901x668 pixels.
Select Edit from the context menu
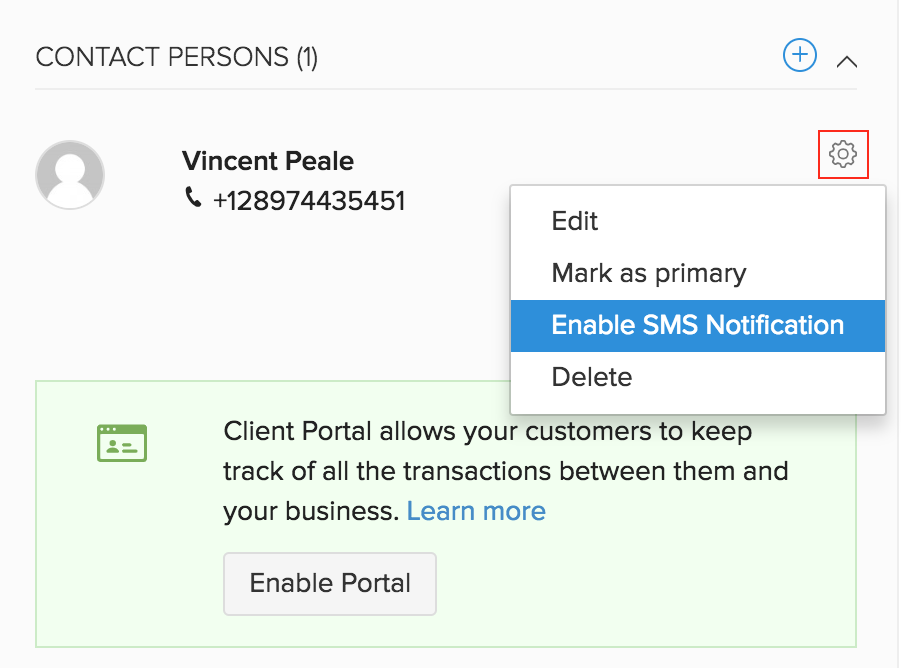pyautogui.click(x=574, y=220)
